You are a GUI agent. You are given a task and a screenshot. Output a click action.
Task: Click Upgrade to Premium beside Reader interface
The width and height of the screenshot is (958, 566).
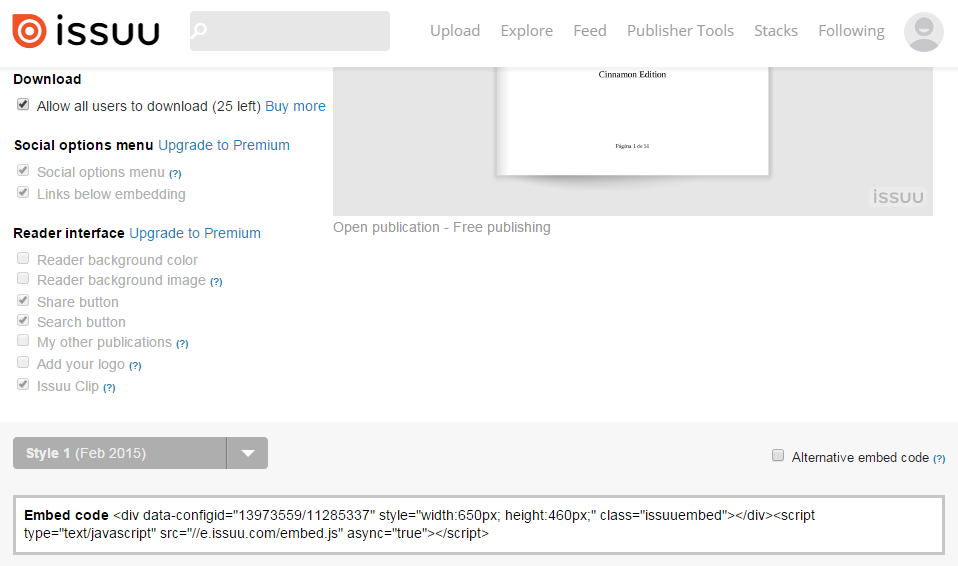click(195, 233)
